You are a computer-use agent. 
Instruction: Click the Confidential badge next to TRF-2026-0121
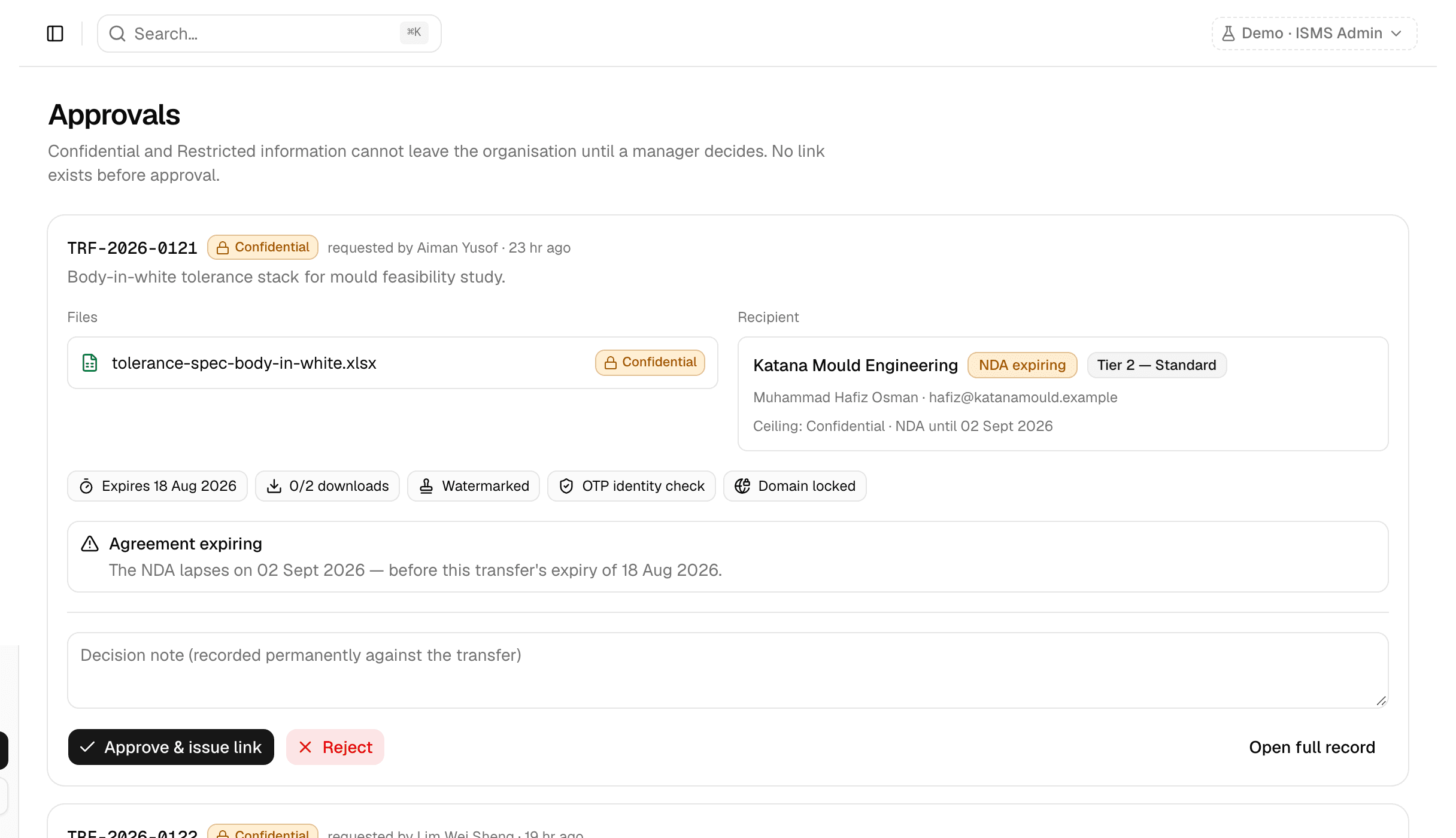[263, 247]
